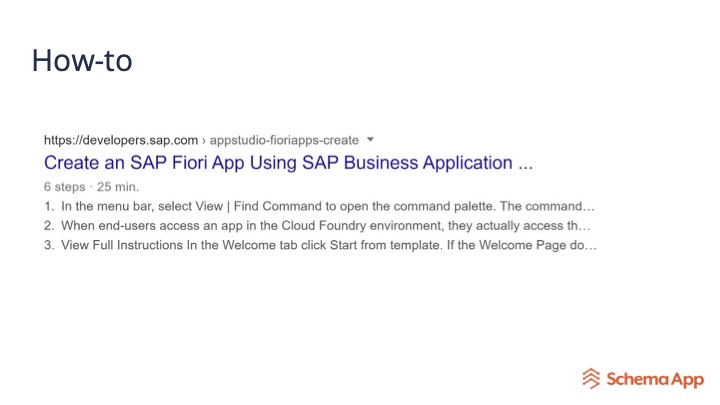Click the Schema App logo icon

(x=593, y=378)
